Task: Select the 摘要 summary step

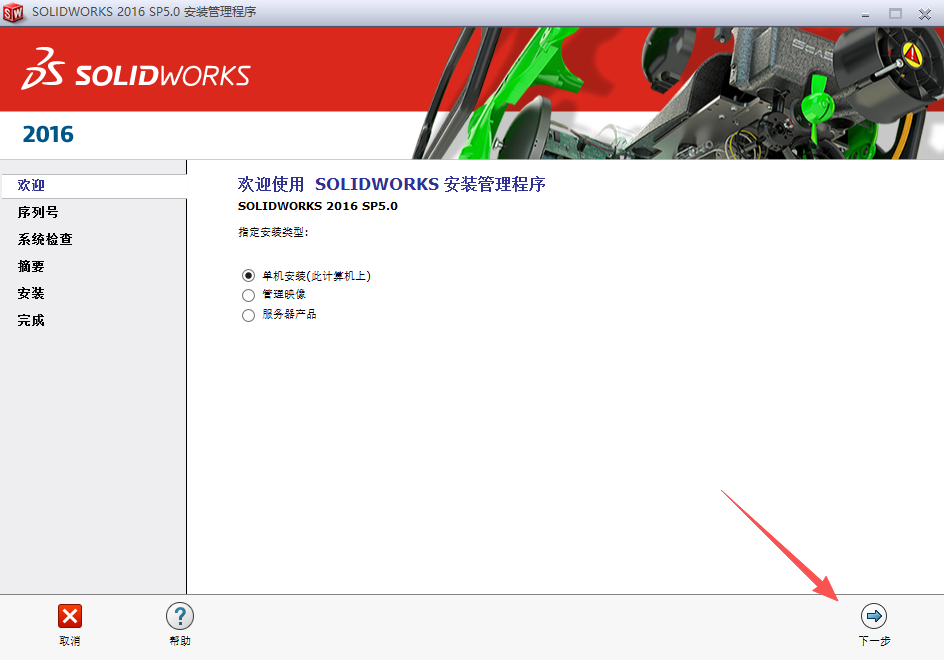Action: pos(30,266)
